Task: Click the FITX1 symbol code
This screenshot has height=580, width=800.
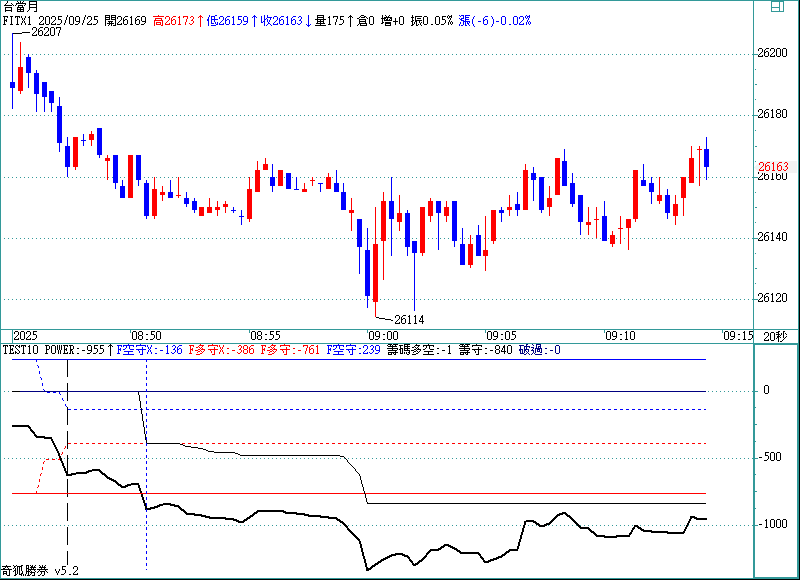Action: click(19, 20)
